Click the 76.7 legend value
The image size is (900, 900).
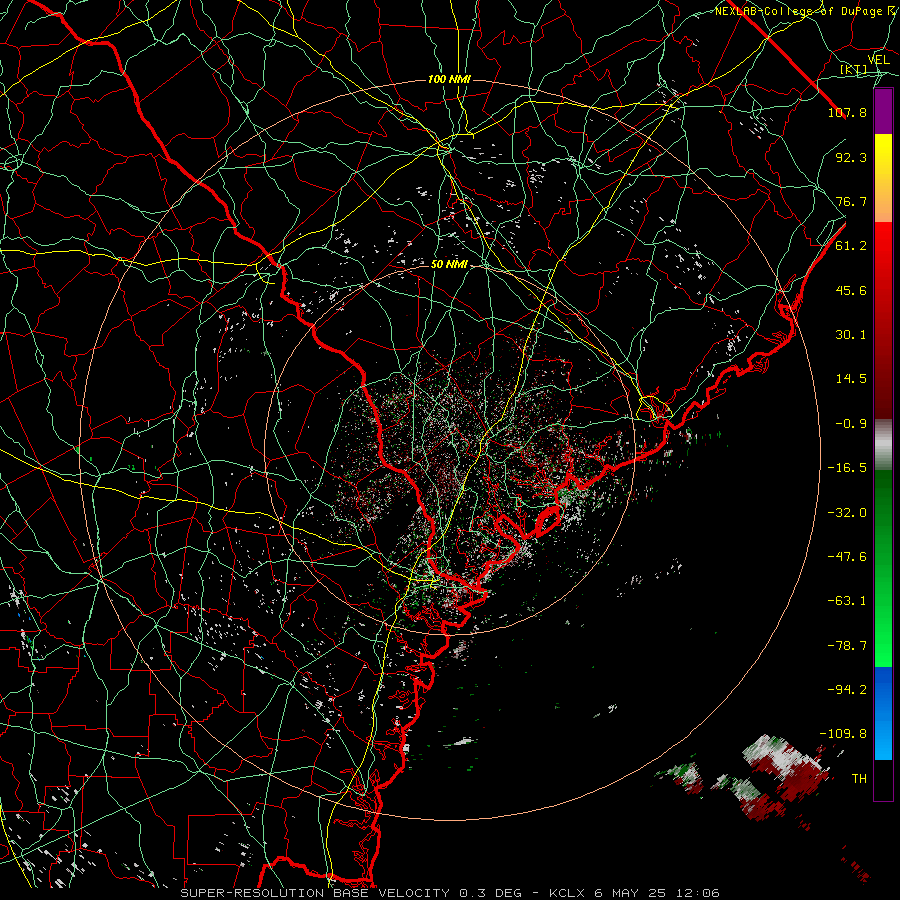(x=851, y=201)
